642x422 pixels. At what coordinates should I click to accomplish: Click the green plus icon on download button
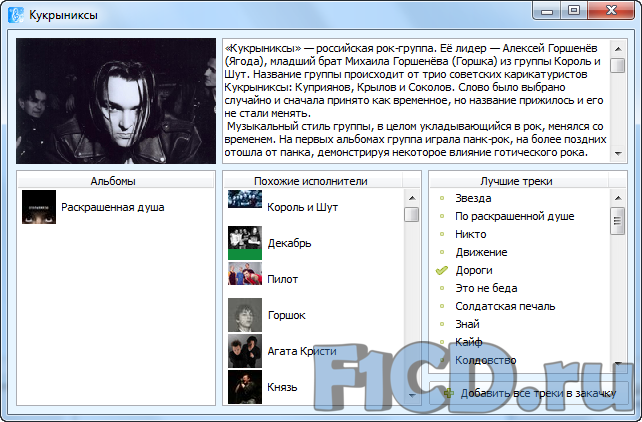449,393
